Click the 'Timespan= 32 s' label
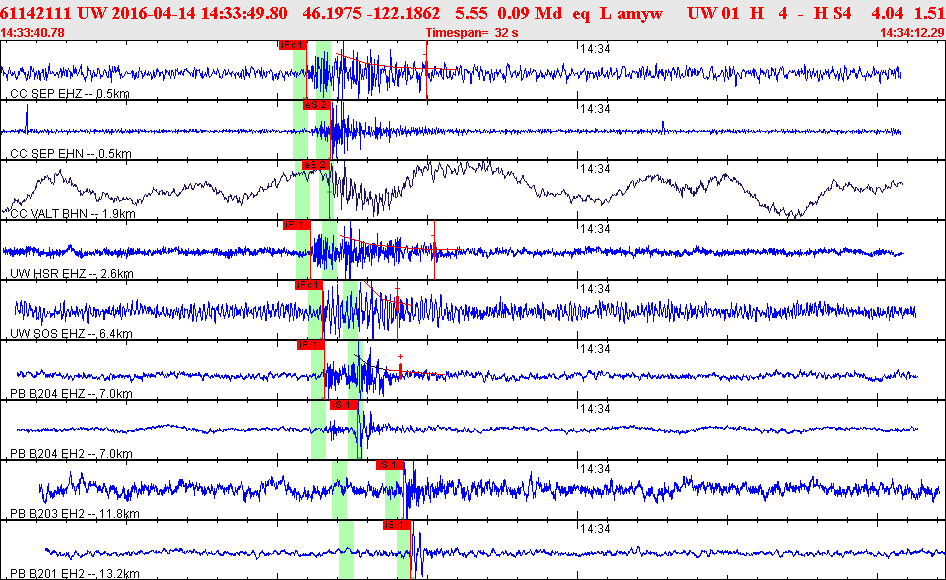The width and height of the screenshot is (946, 580). pyautogui.click(x=472, y=33)
